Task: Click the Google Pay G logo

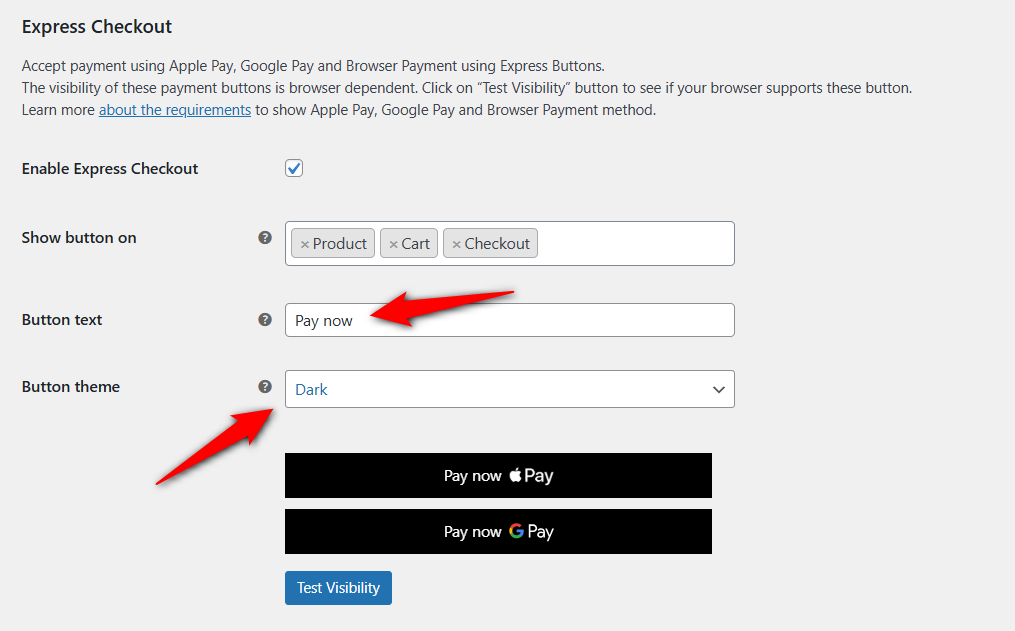Action: click(x=518, y=531)
